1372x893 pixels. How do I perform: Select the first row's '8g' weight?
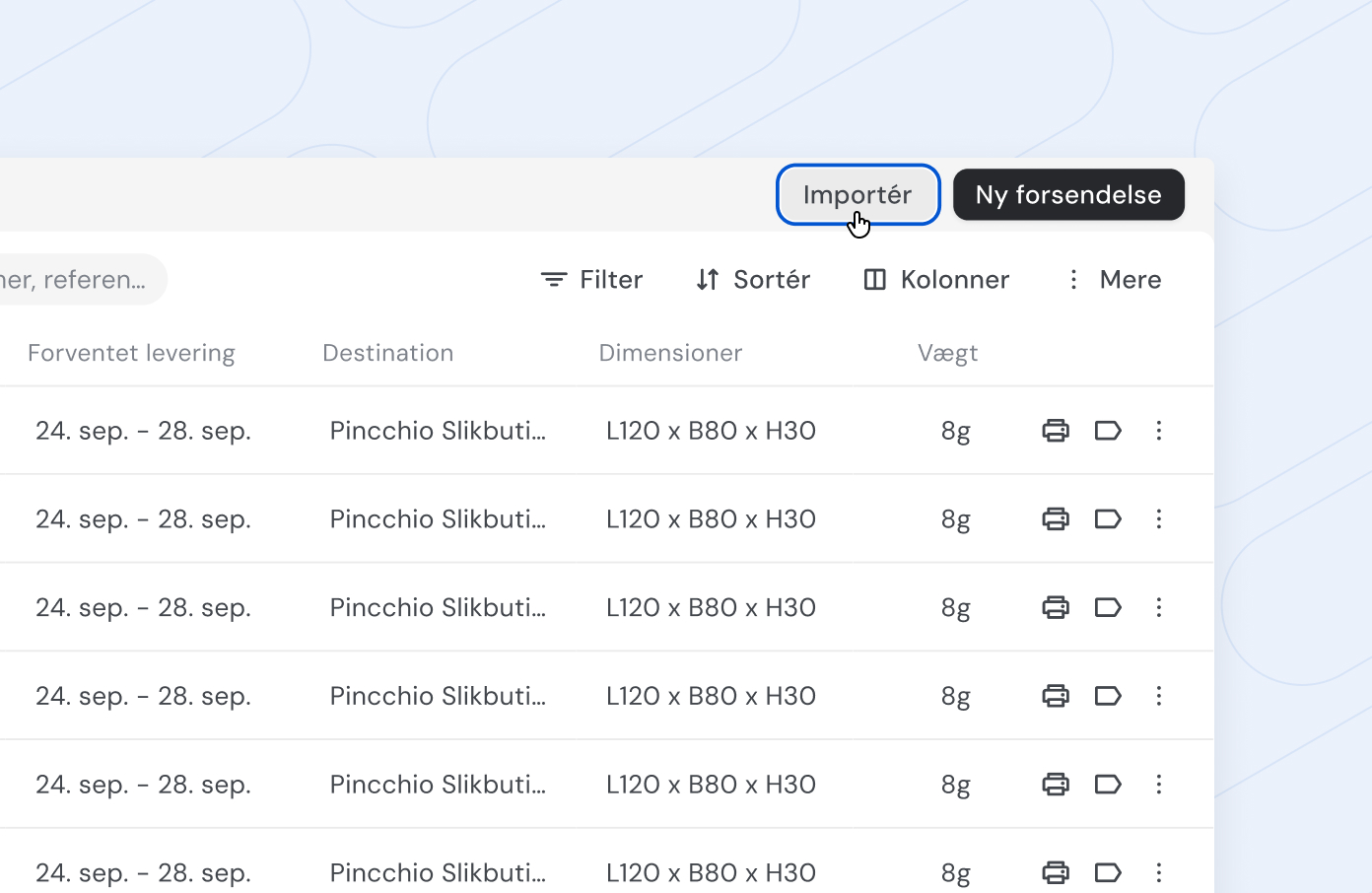[x=956, y=431]
